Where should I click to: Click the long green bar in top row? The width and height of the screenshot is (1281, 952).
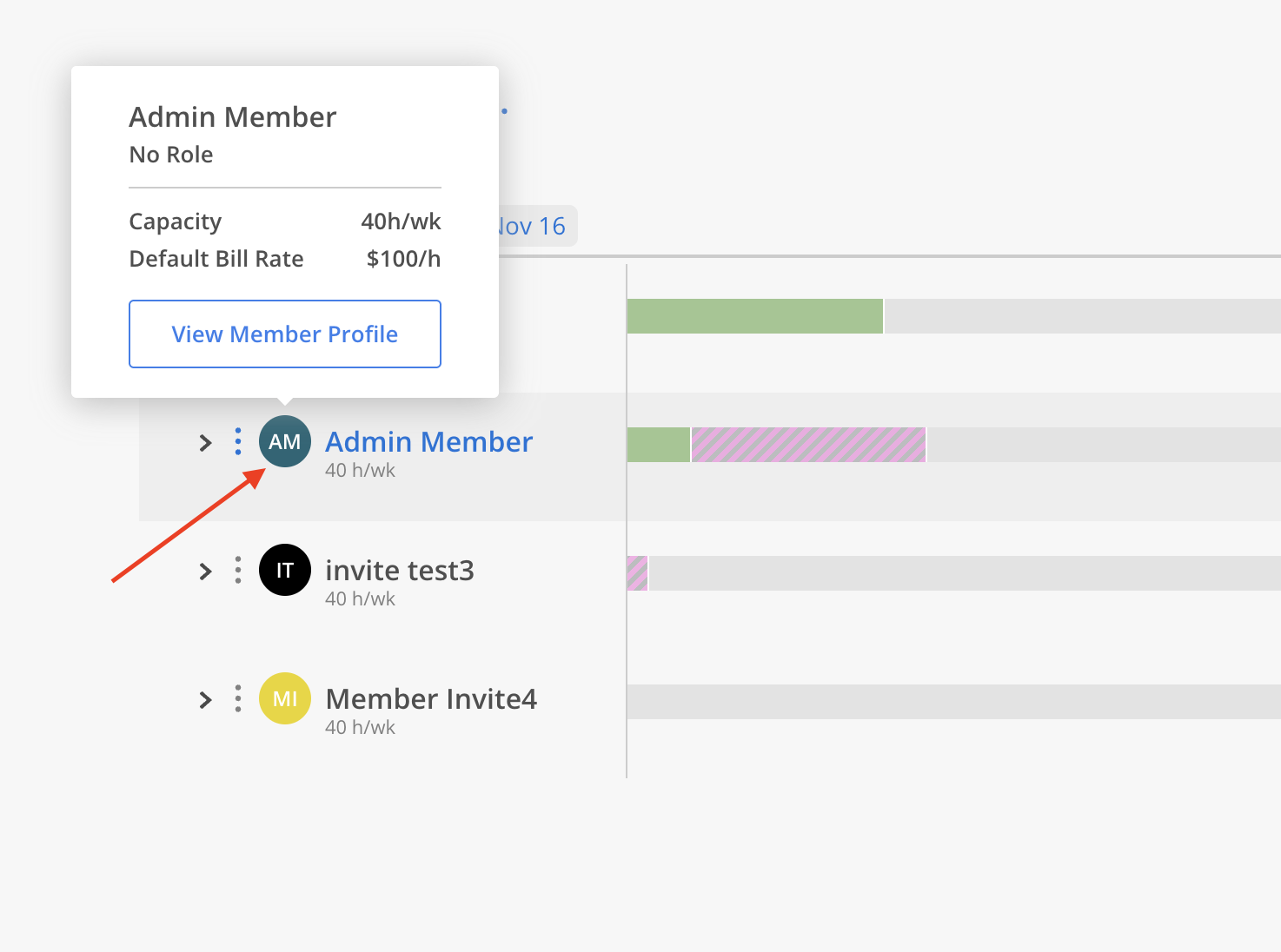point(754,316)
